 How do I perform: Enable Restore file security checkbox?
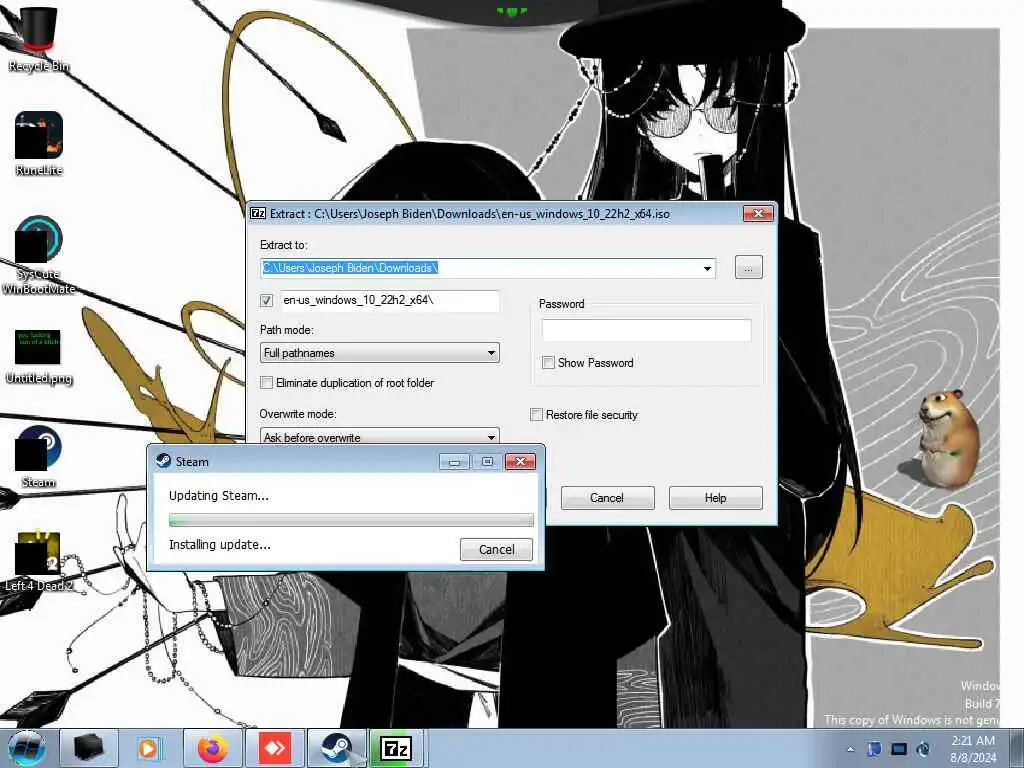pos(537,415)
